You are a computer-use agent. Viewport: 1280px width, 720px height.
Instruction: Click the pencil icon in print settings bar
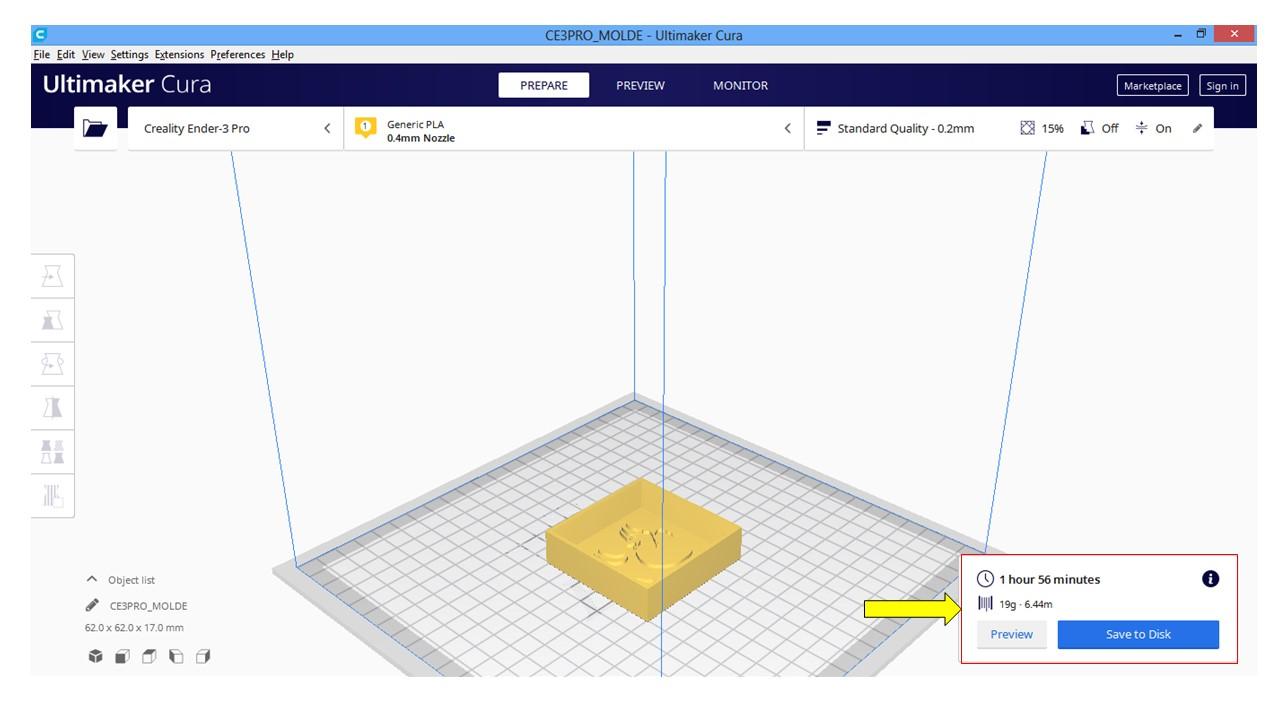(x=1197, y=128)
